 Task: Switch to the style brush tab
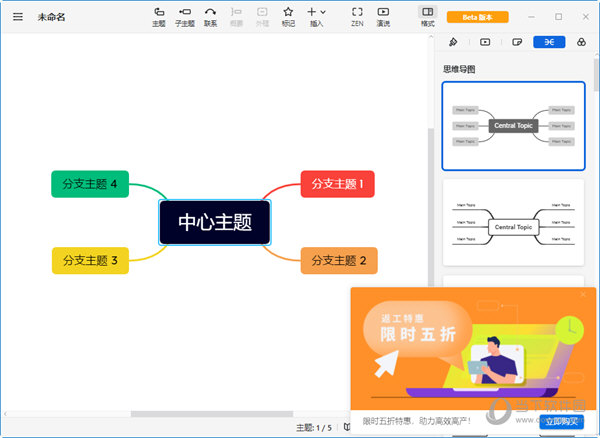coord(453,42)
